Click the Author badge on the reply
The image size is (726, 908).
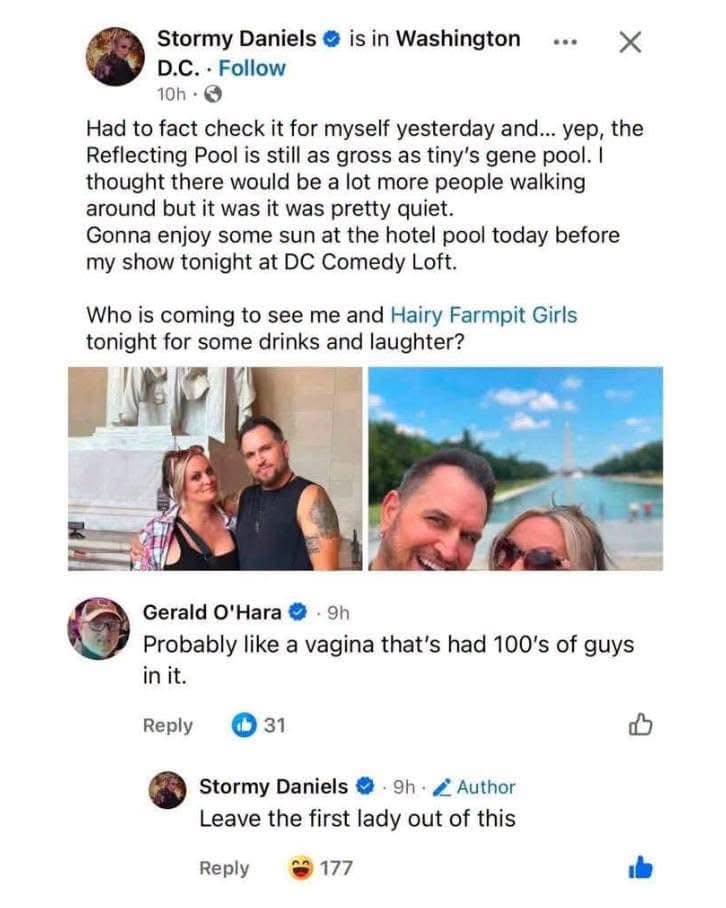[474, 787]
